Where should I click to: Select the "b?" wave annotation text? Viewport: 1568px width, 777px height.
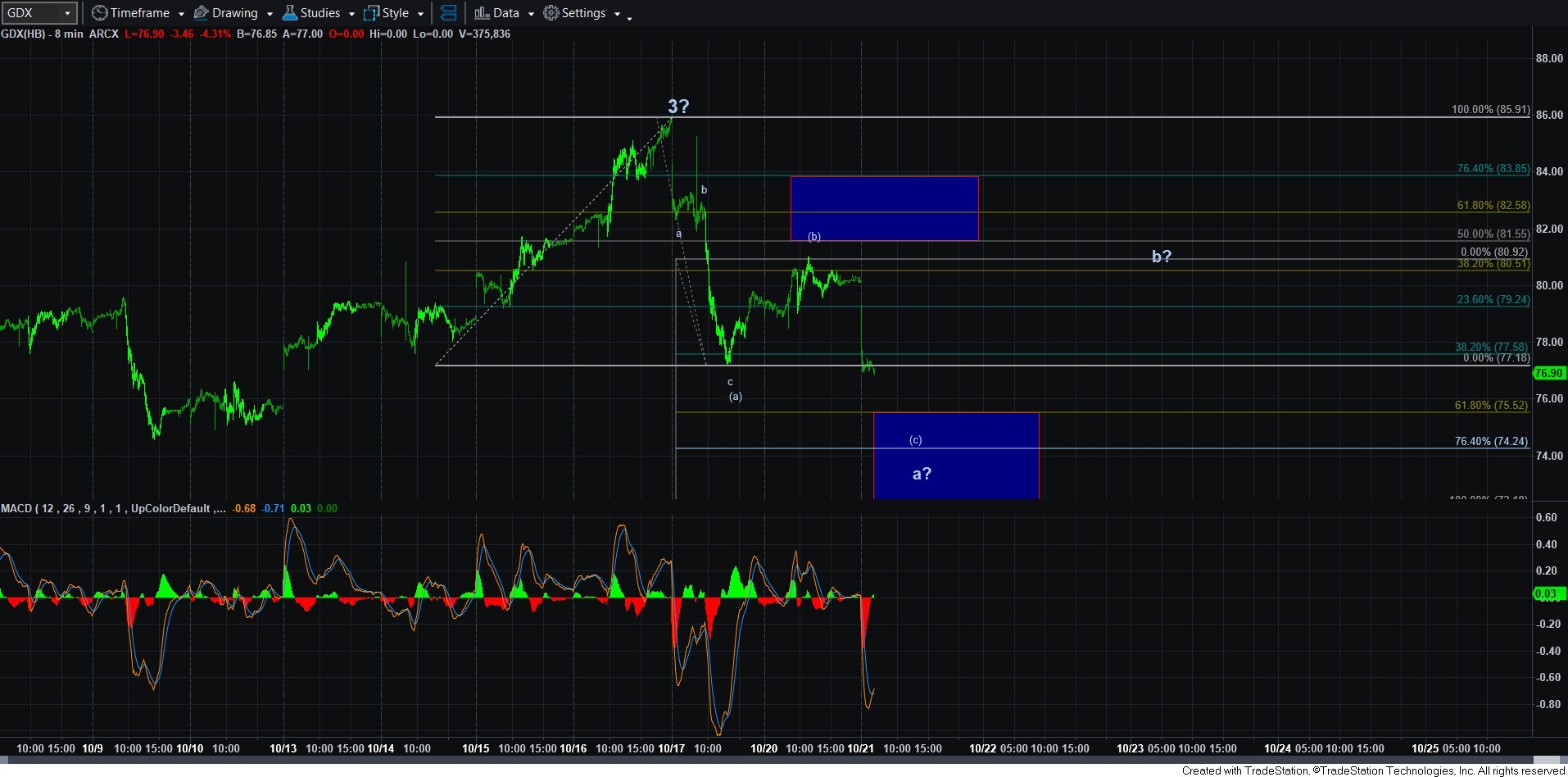point(1161,257)
